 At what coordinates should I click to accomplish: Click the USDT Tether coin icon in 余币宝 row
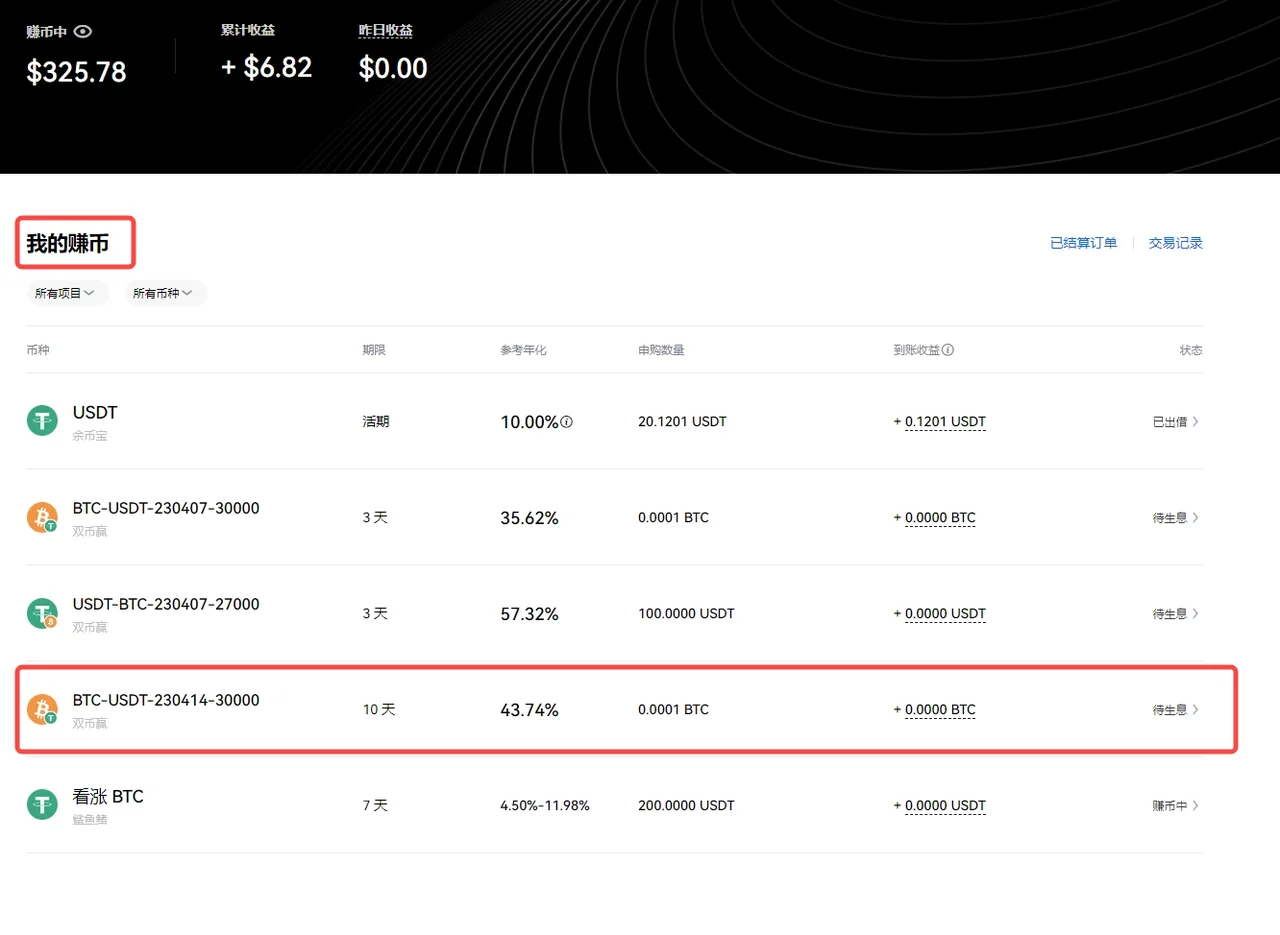(42, 421)
